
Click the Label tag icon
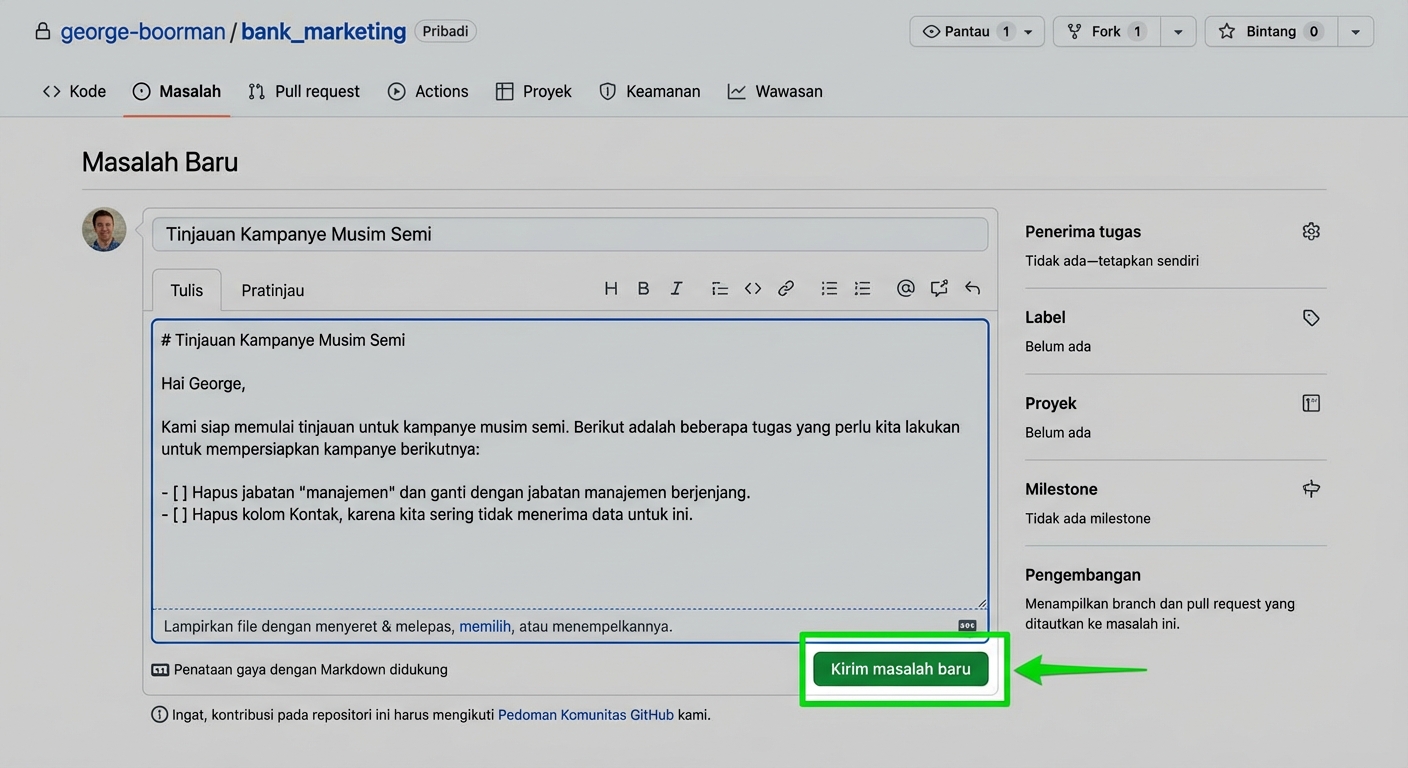(1311, 317)
